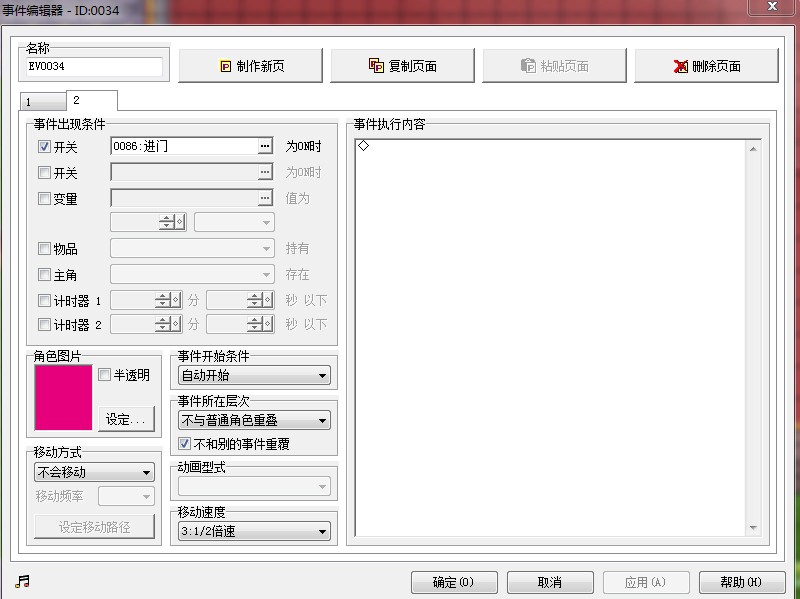The image size is (800, 599).
Task: Click the 取消 button
Action: (550, 582)
